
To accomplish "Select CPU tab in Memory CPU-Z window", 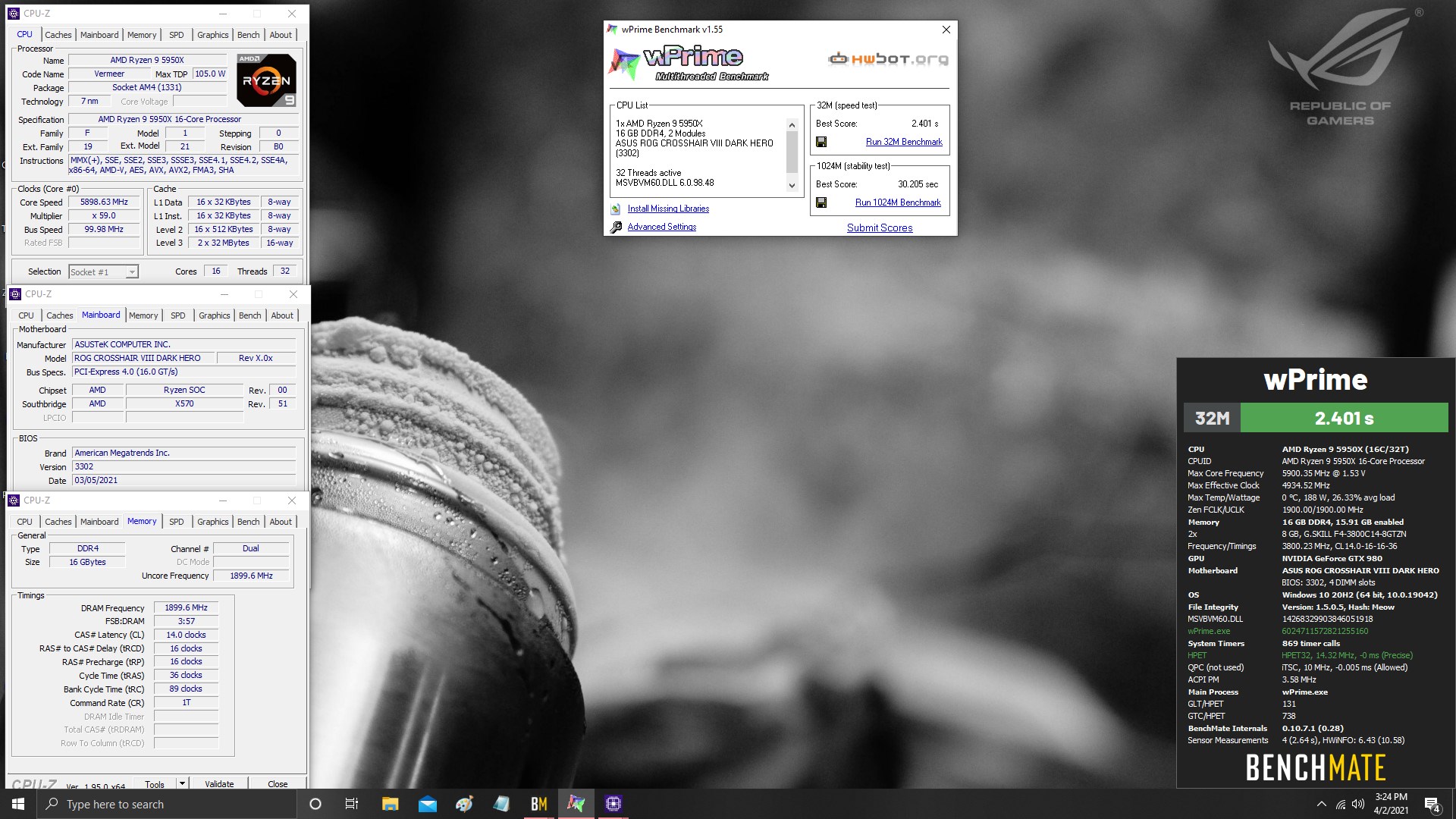I will 25,522.
